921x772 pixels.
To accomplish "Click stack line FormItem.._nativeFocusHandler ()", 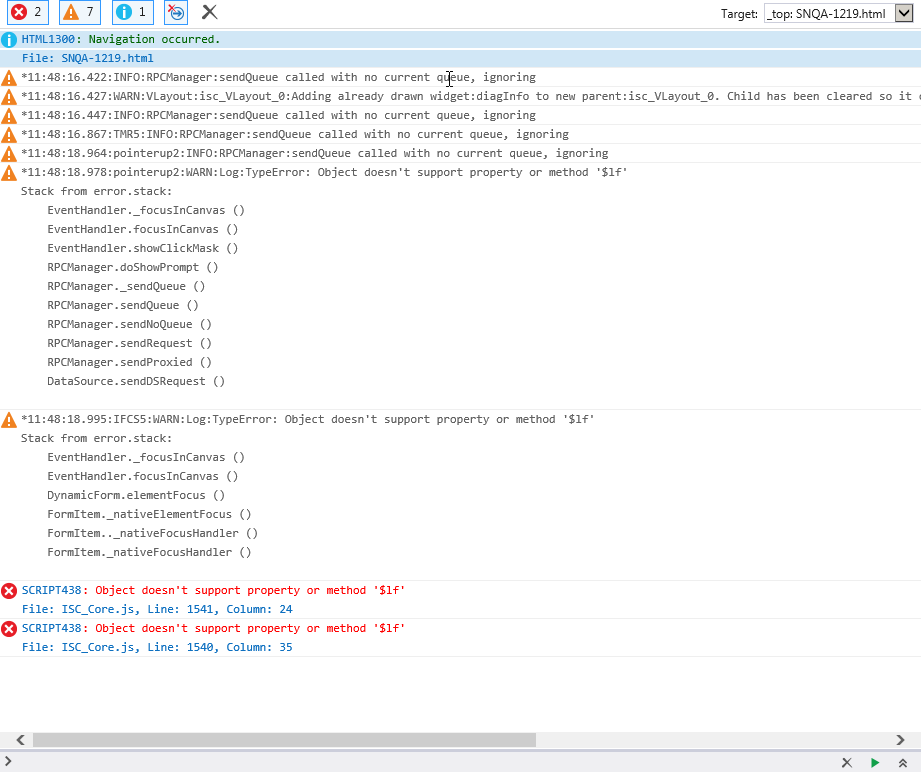I will point(153,533).
